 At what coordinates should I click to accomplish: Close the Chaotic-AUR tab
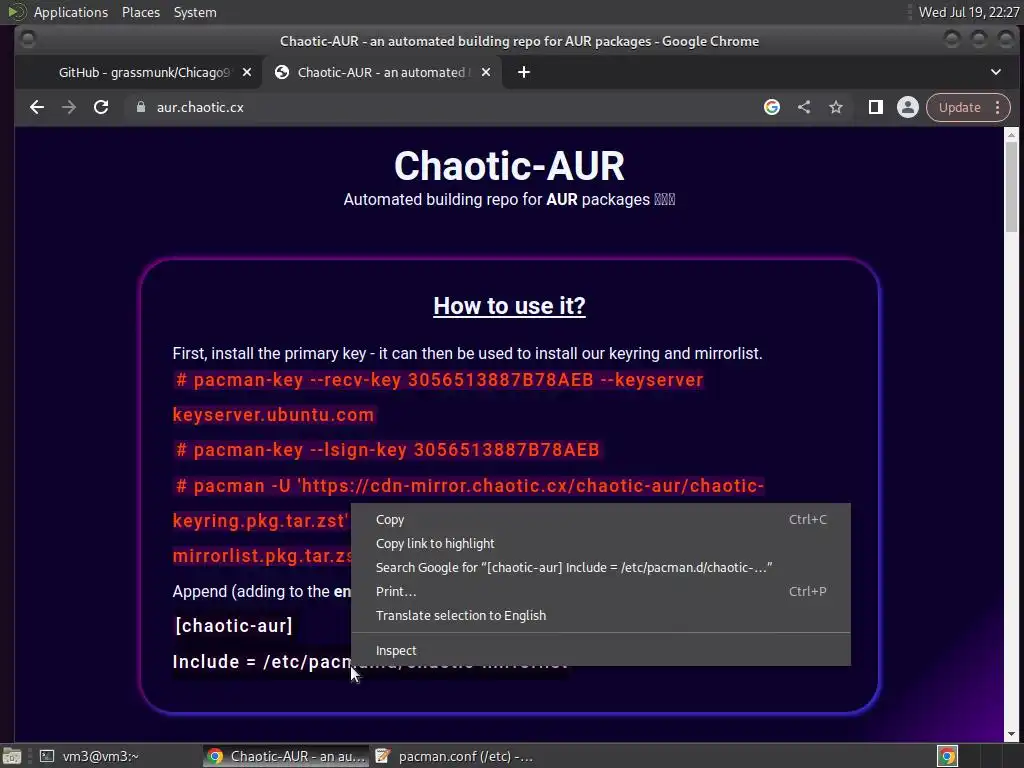(486, 72)
